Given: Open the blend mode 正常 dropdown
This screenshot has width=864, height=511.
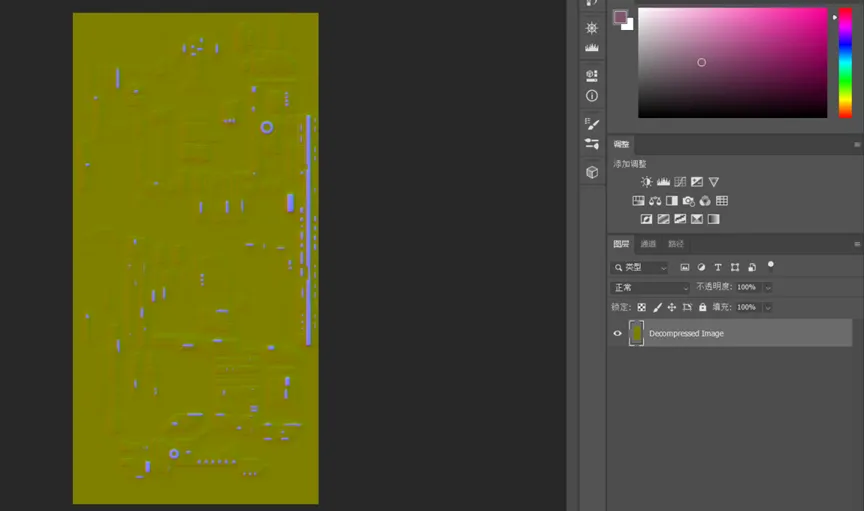Looking at the screenshot, I should [x=650, y=287].
